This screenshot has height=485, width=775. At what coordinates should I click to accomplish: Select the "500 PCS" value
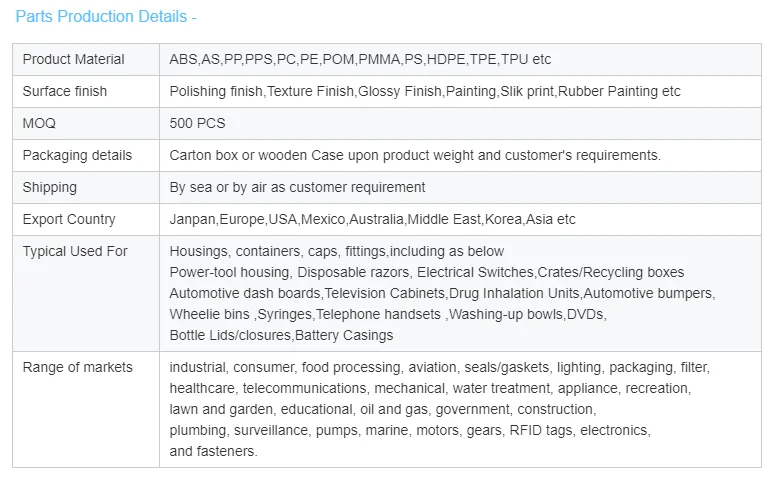[197, 123]
